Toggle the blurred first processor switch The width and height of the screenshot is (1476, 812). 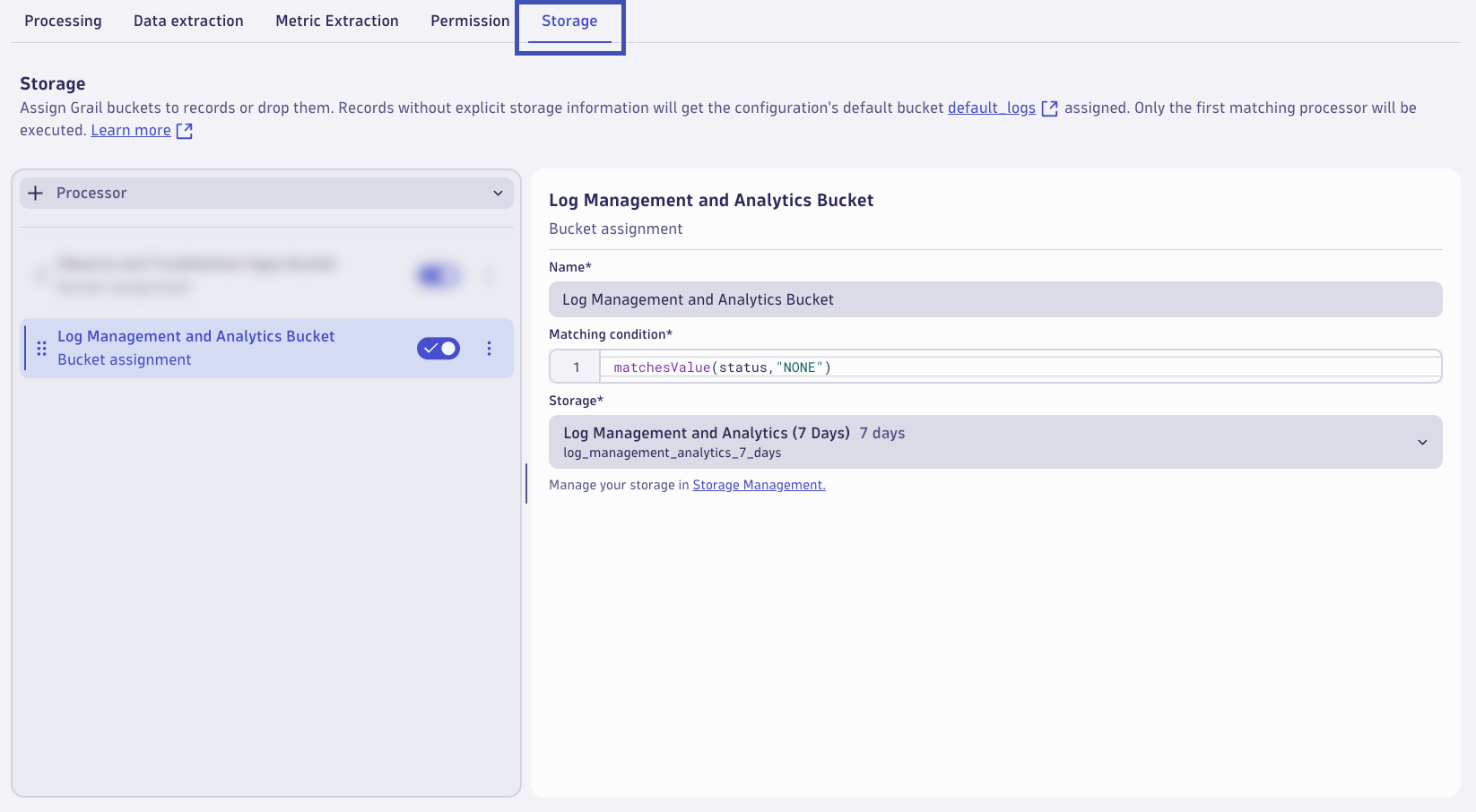[x=438, y=275]
